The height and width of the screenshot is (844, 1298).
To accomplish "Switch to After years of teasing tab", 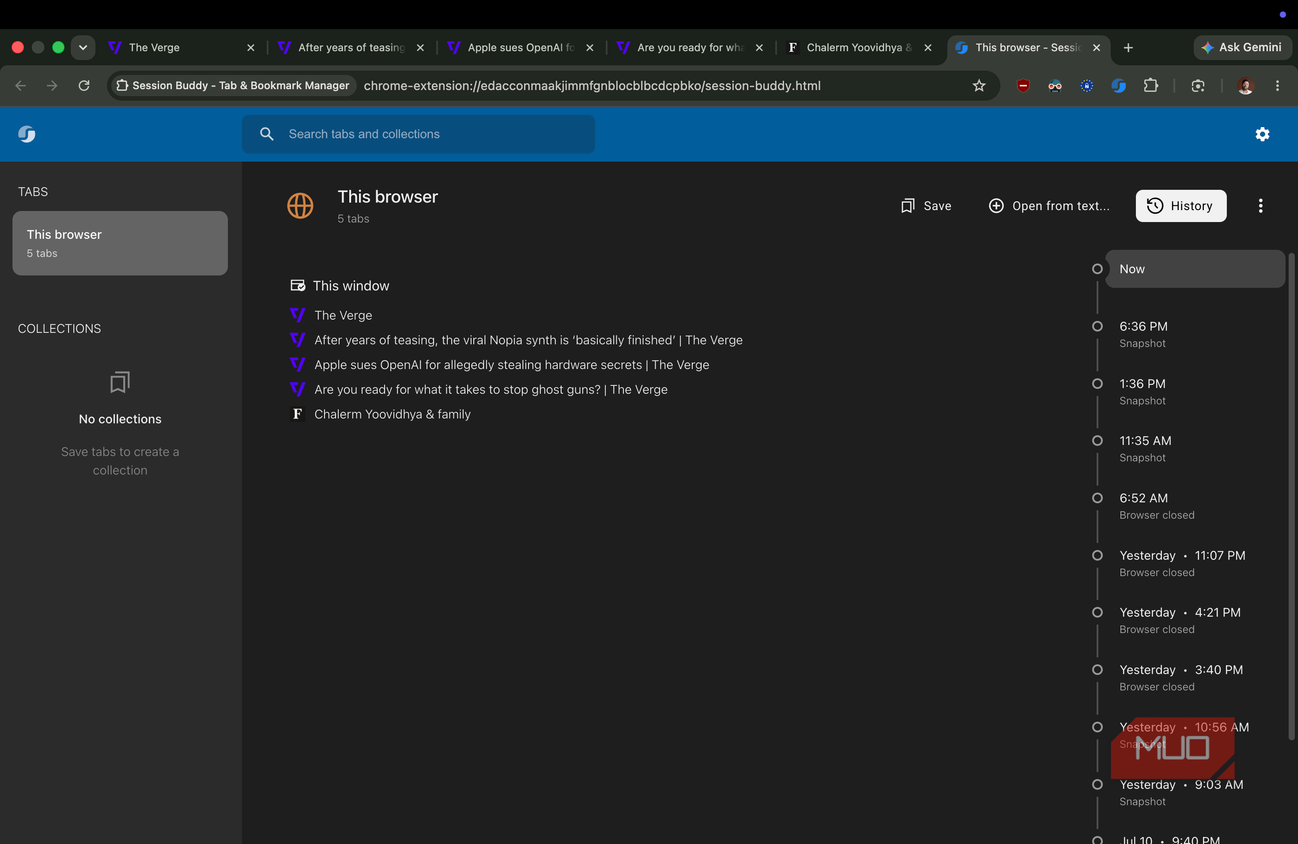I will (350, 47).
